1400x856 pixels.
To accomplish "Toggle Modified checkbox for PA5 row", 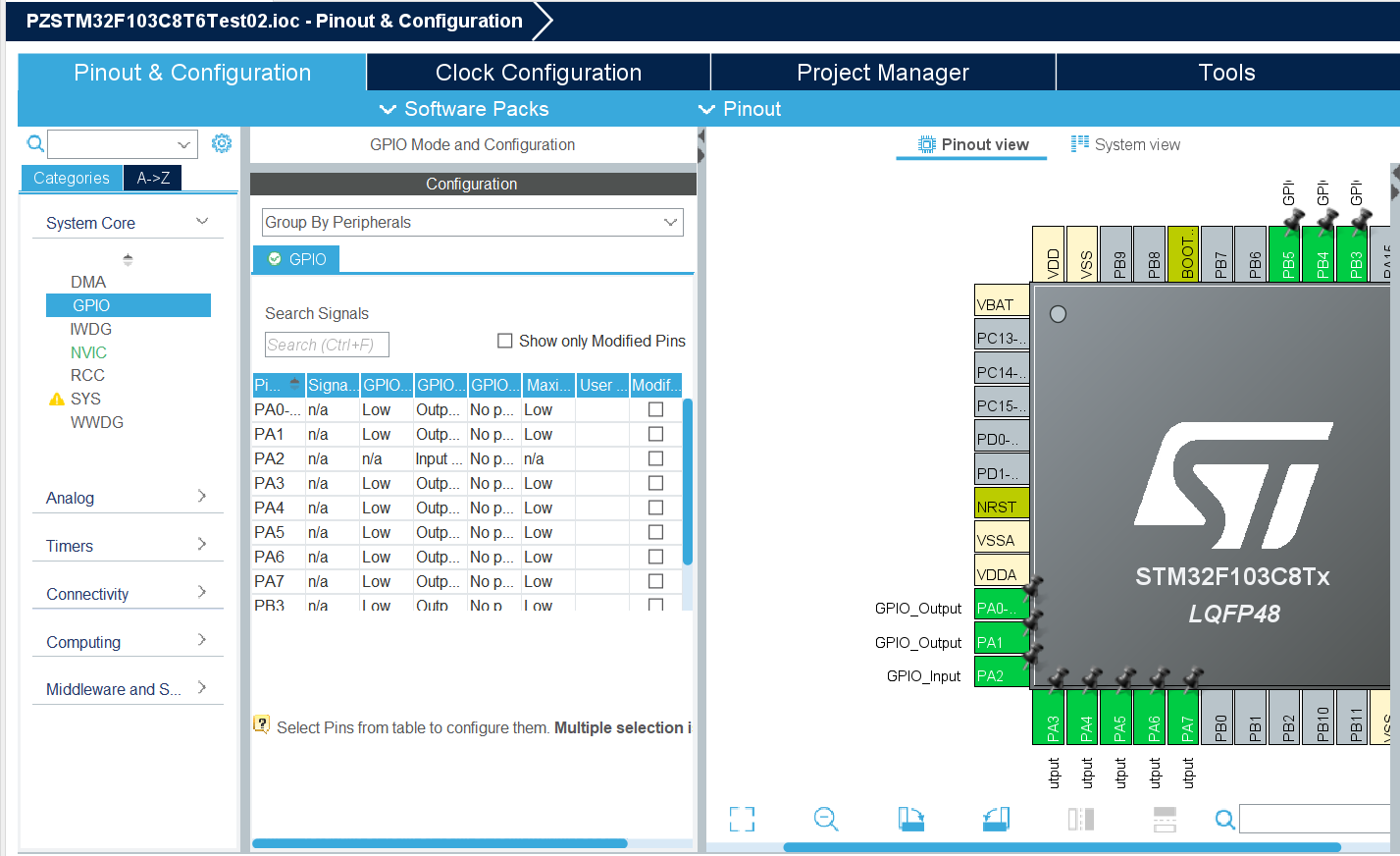I will 655,532.
